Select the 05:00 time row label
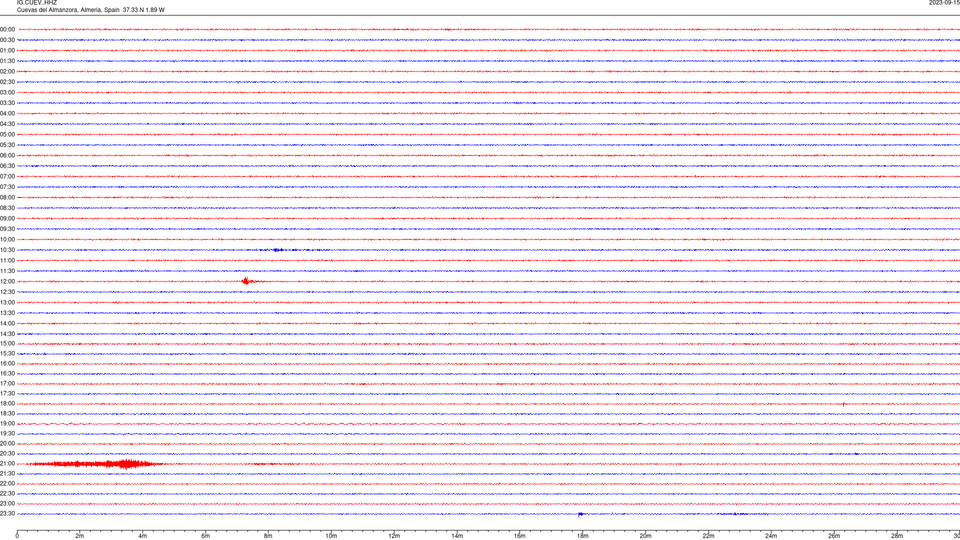This screenshot has height=540, width=960. [7, 134]
